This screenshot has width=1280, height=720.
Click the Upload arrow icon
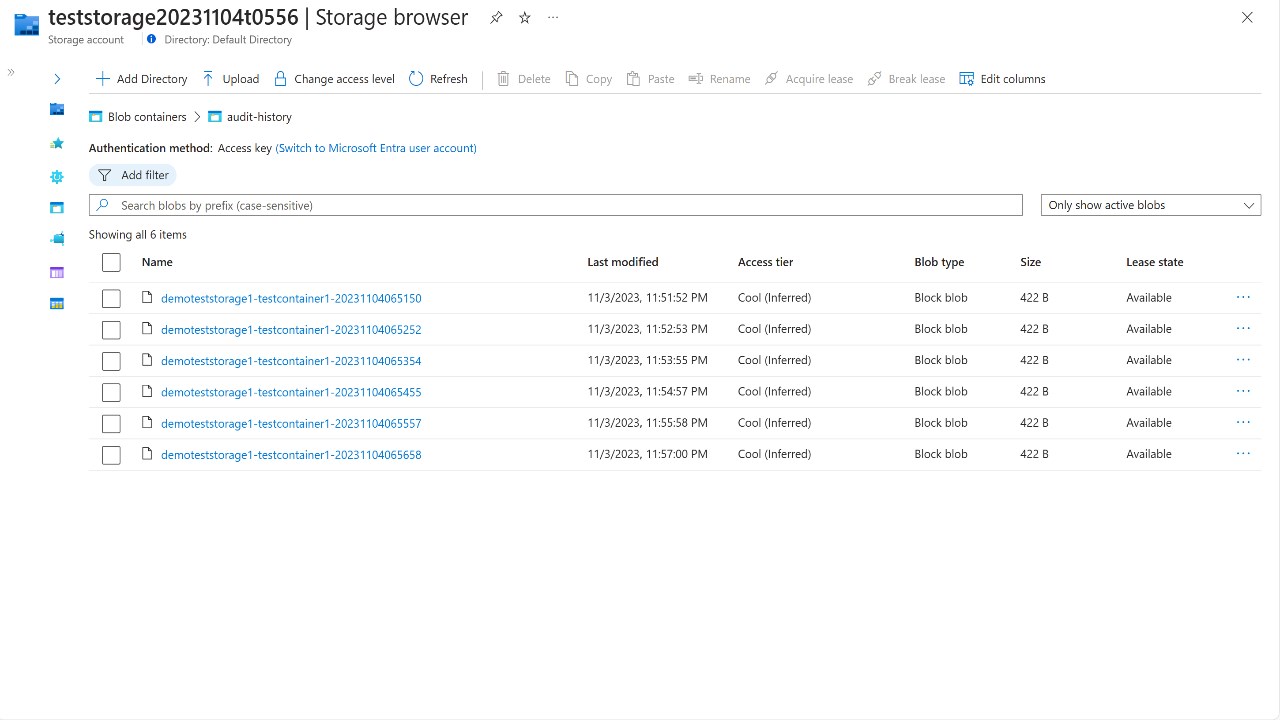point(208,79)
